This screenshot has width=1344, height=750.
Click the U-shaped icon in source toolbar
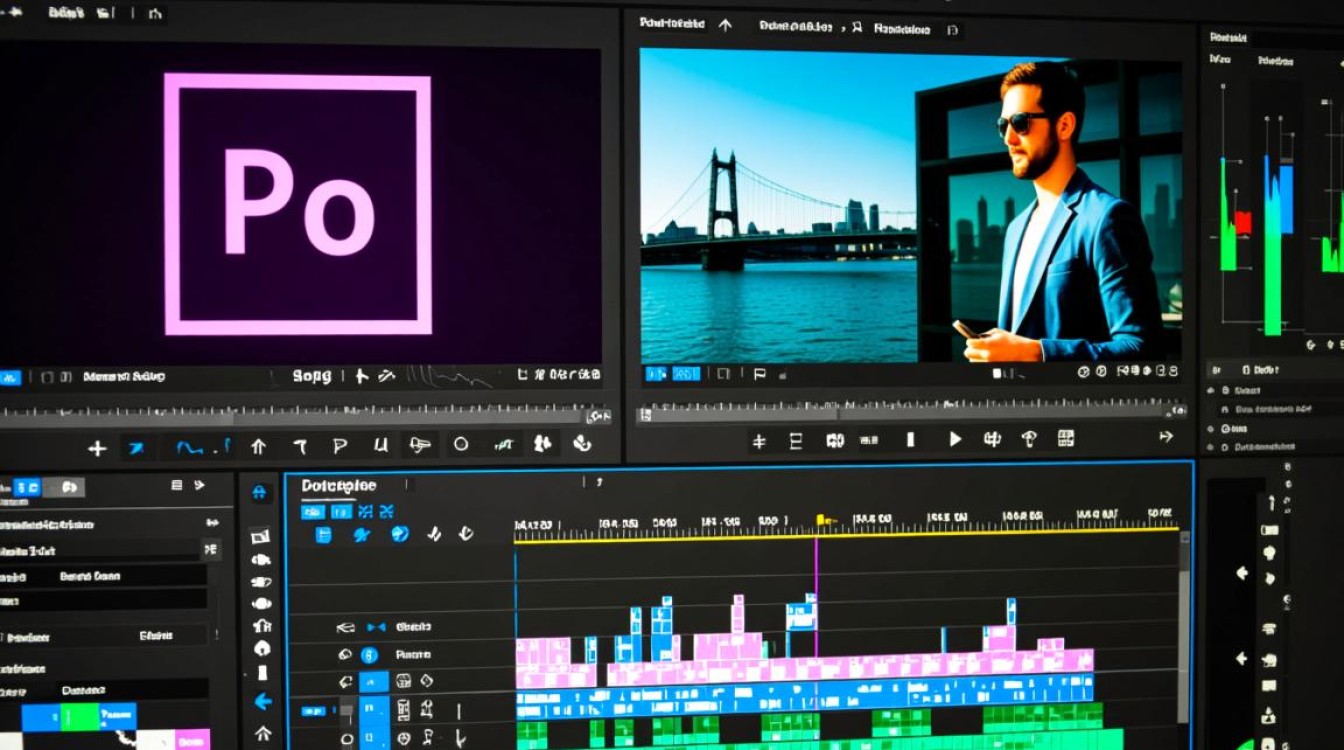(x=381, y=445)
